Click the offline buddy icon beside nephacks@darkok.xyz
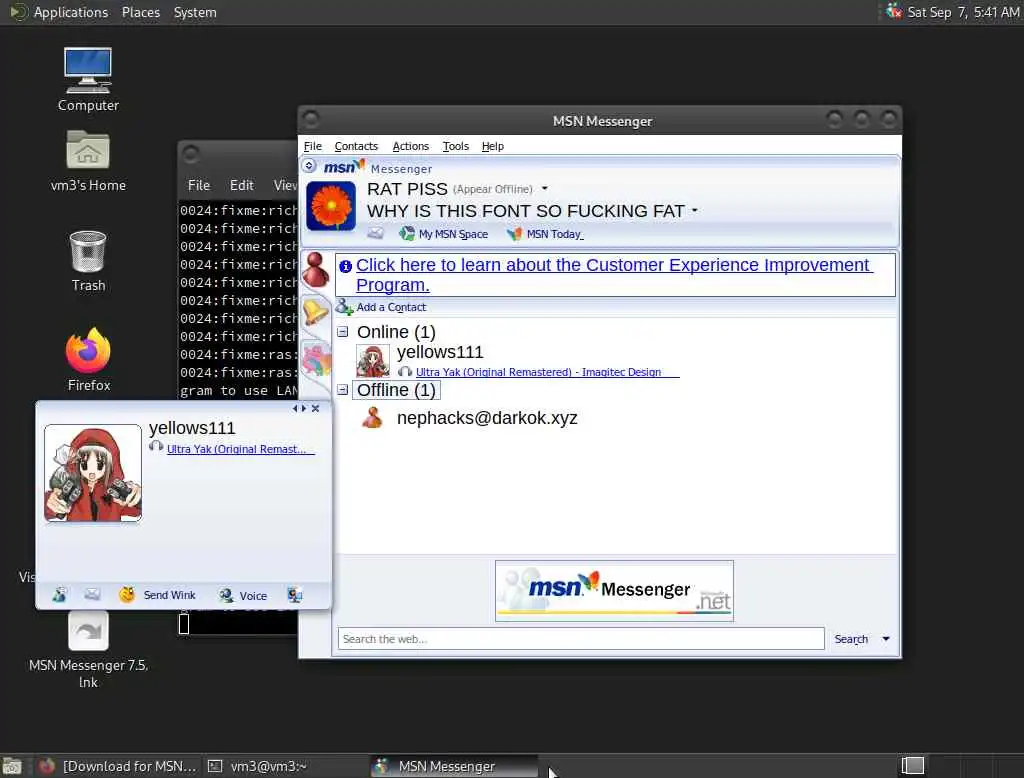The height and width of the screenshot is (778, 1024). click(x=372, y=417)
